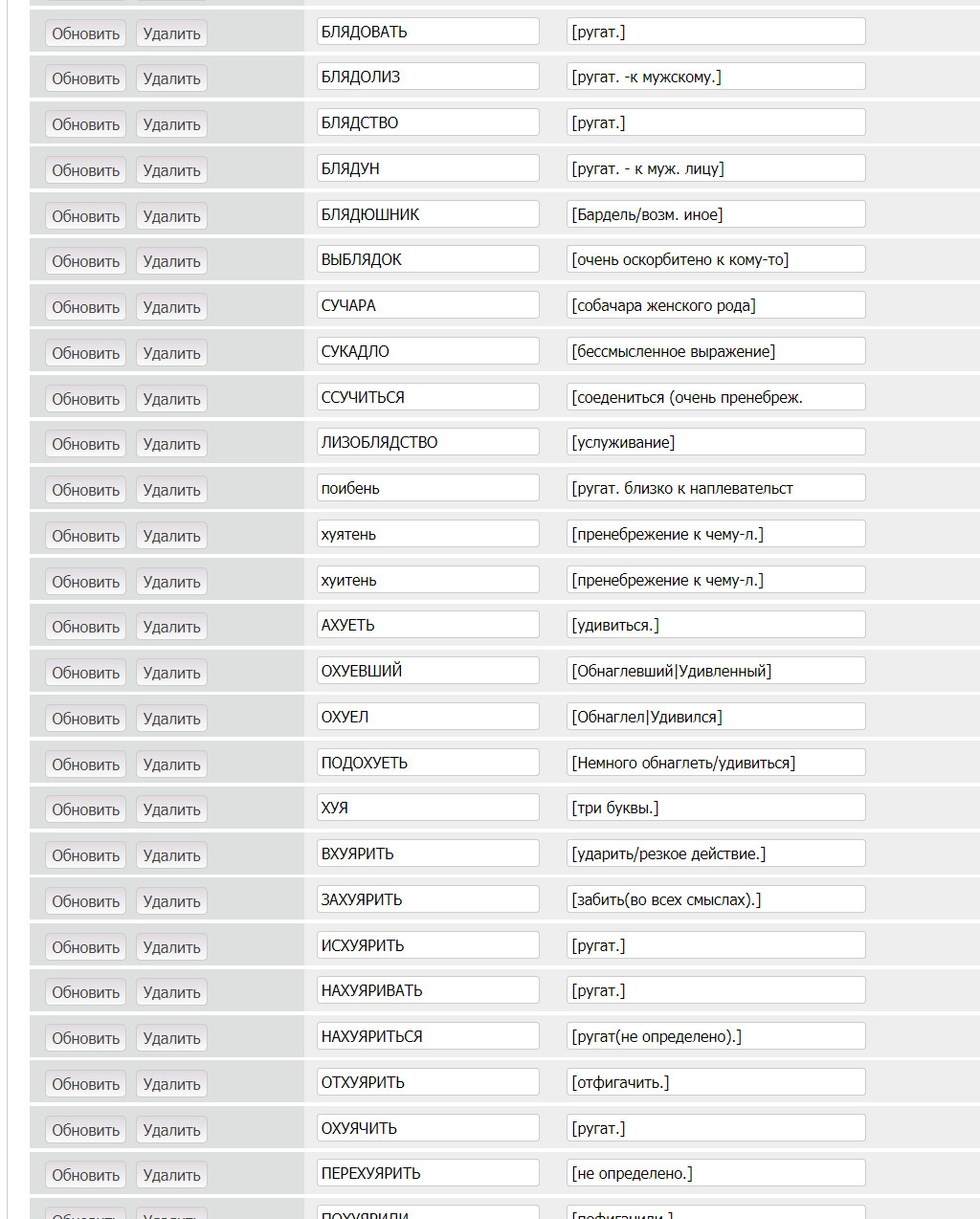Click Удалить for the [отфигачить.] entry

[x=171, y=1084]
